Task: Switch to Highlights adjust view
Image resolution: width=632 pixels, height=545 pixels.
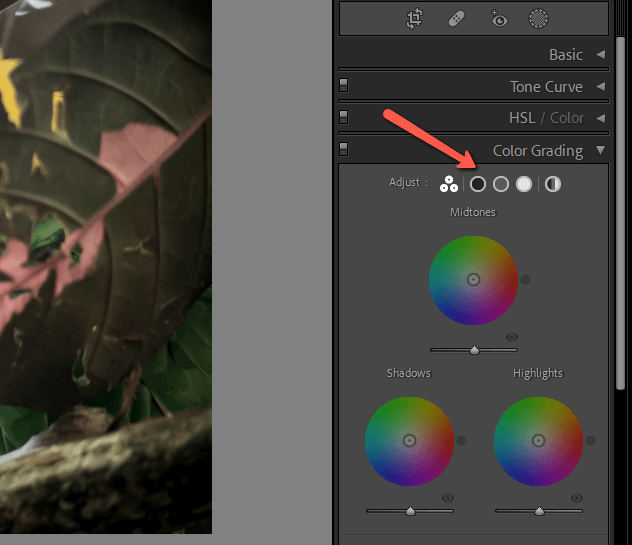Action: coord(524,184)
